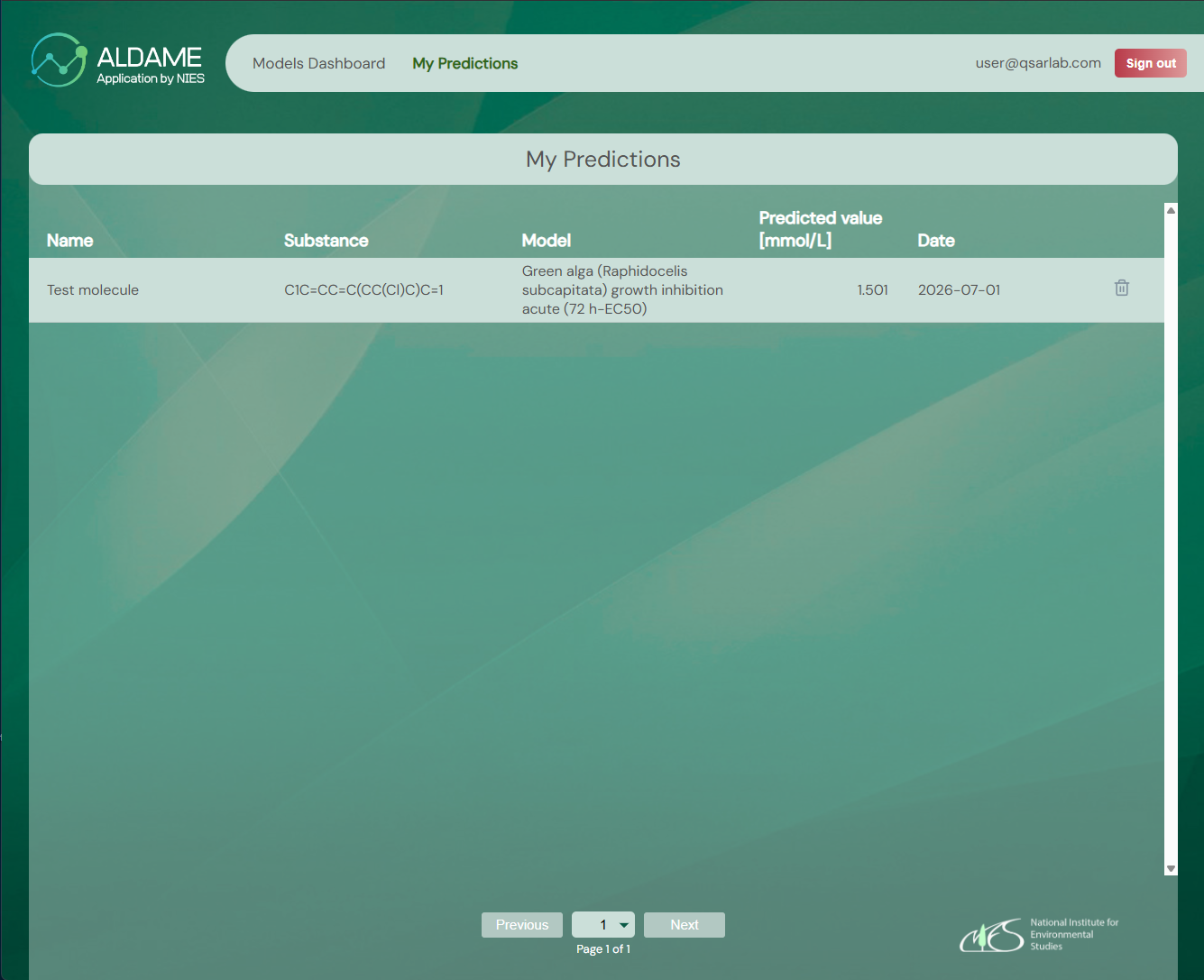
Task: Sort by the Date column header
Action: tap(936, 241)
